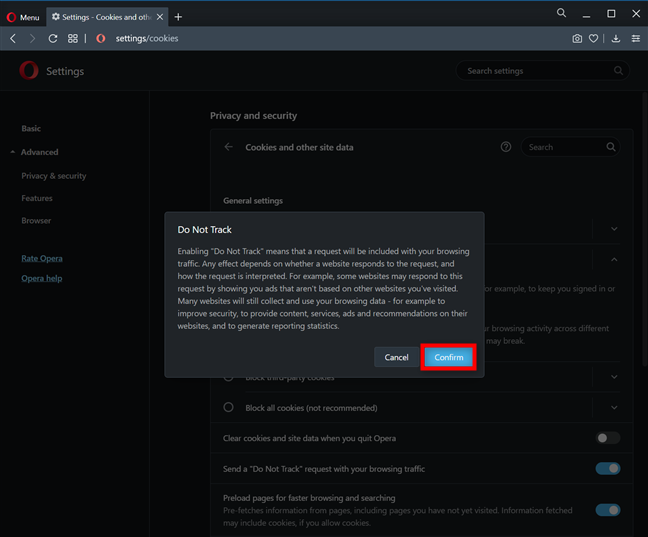The width and height of the screenshot is (648, 537).
Task: Maximize the Opera window
Action: pyautogui.click(x=611, y=14)
